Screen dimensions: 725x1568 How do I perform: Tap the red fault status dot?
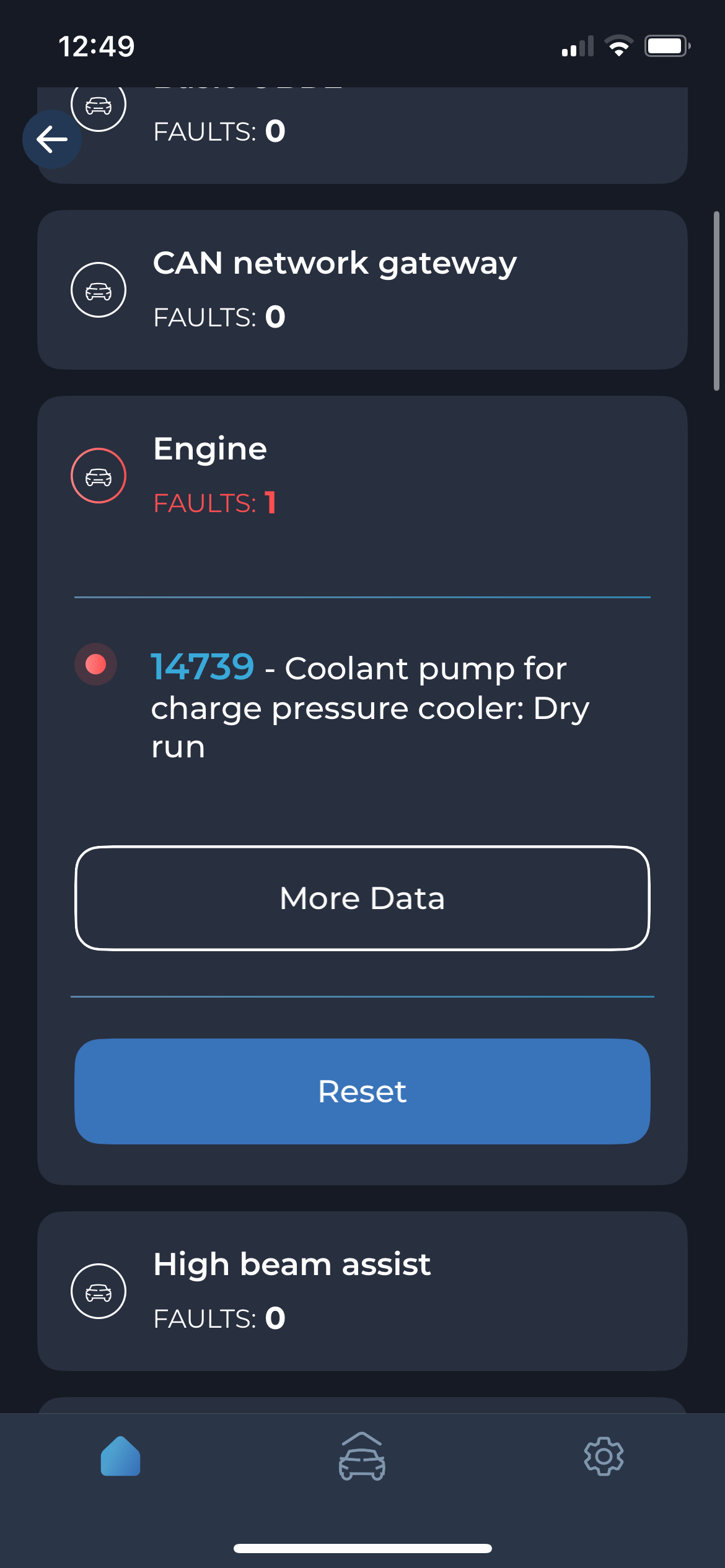96,664
